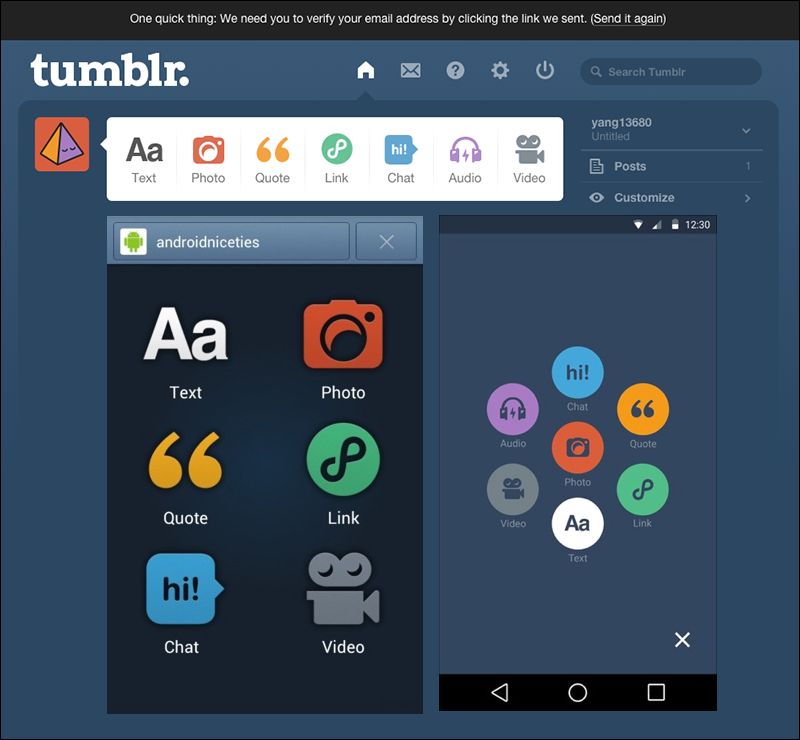This screenshot has height=740, width=800.
Task: Click the Home icon in top navigation
Action: 366,71
